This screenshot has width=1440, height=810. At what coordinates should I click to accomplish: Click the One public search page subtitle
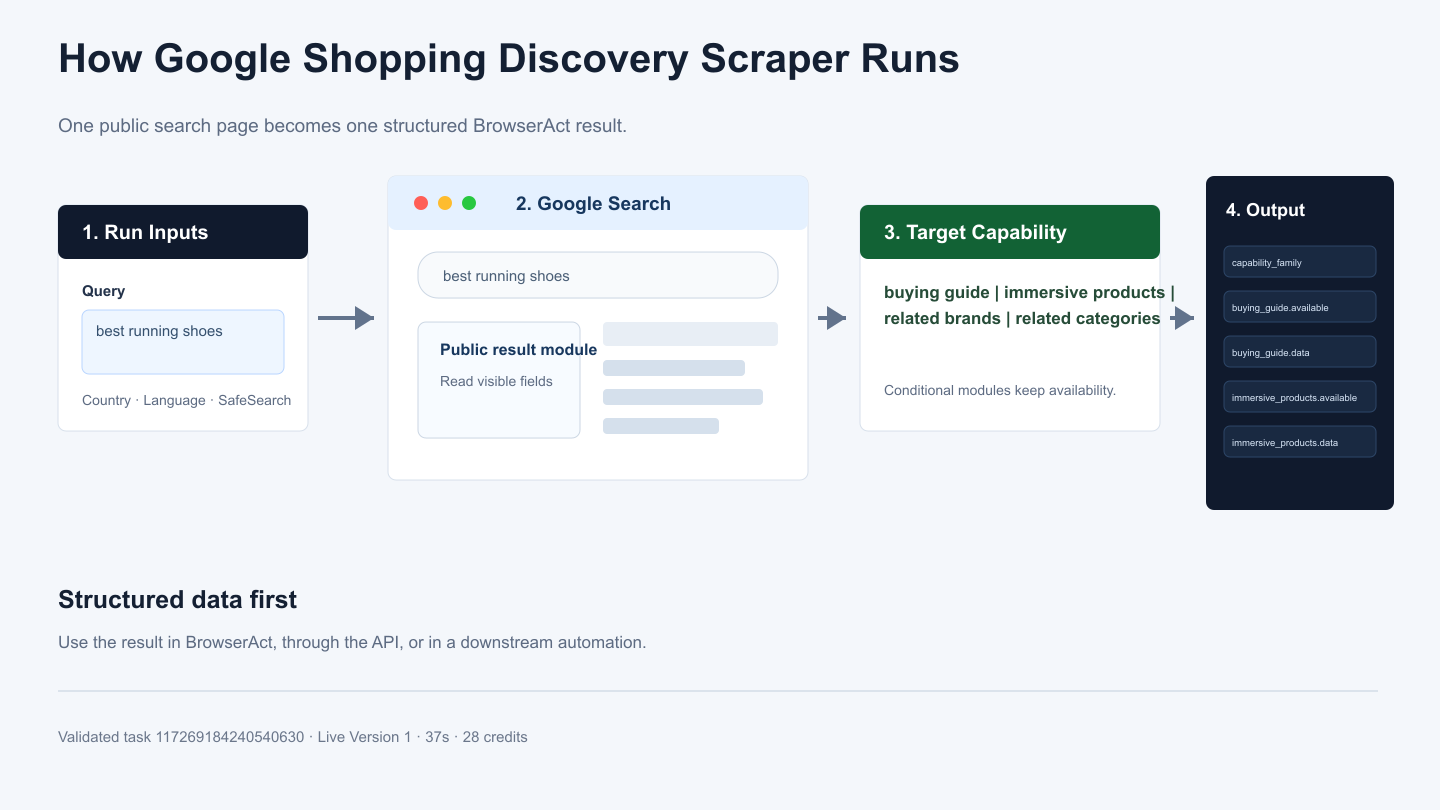pos(342,126)
